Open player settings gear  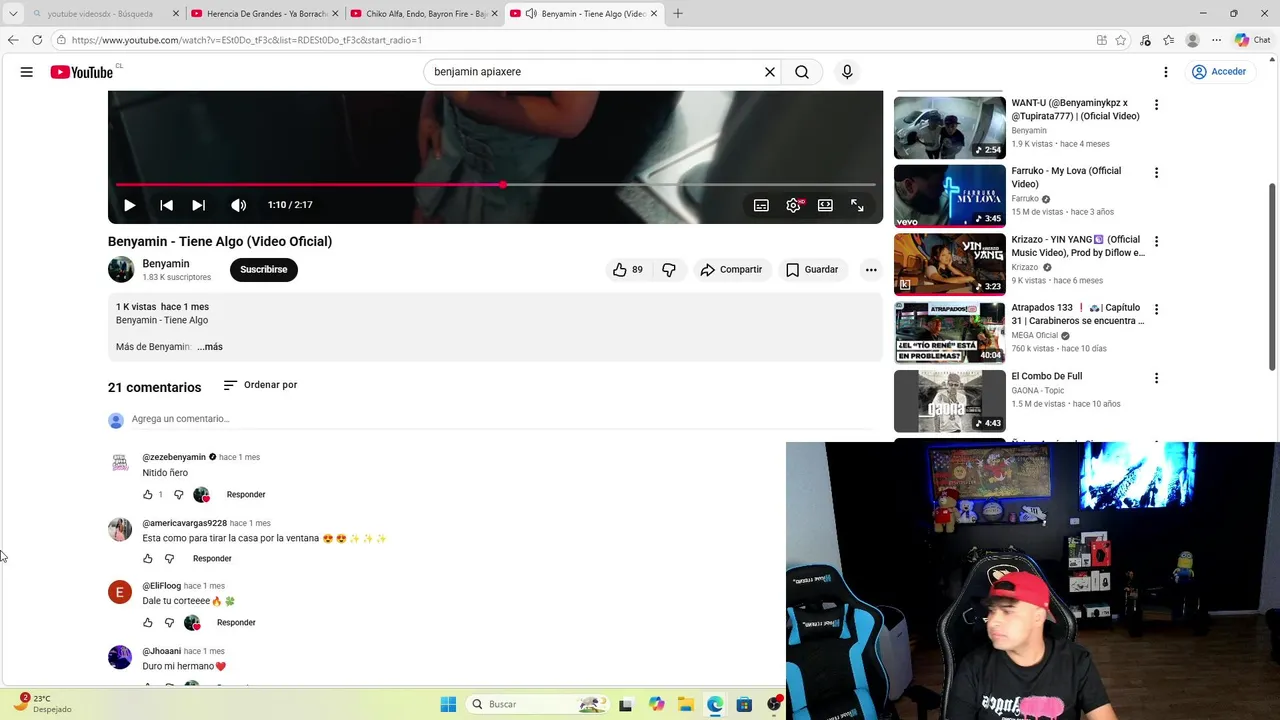(793, 205)
